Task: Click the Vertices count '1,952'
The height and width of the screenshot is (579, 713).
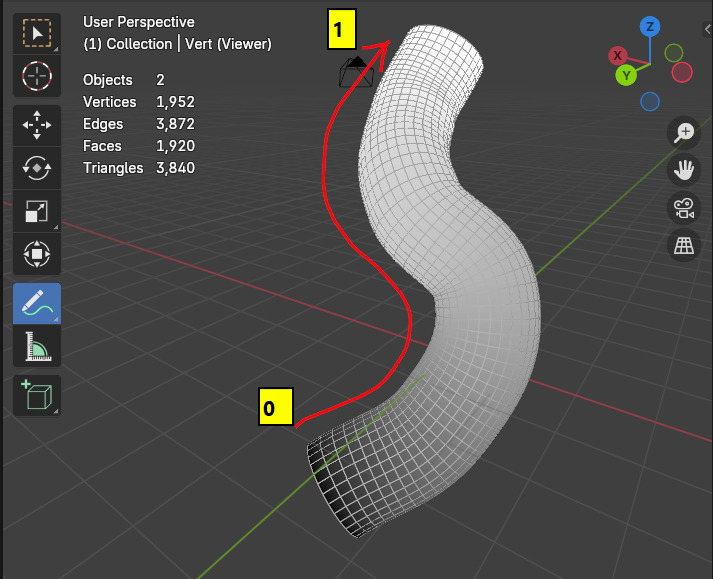Action: point(176,102)
